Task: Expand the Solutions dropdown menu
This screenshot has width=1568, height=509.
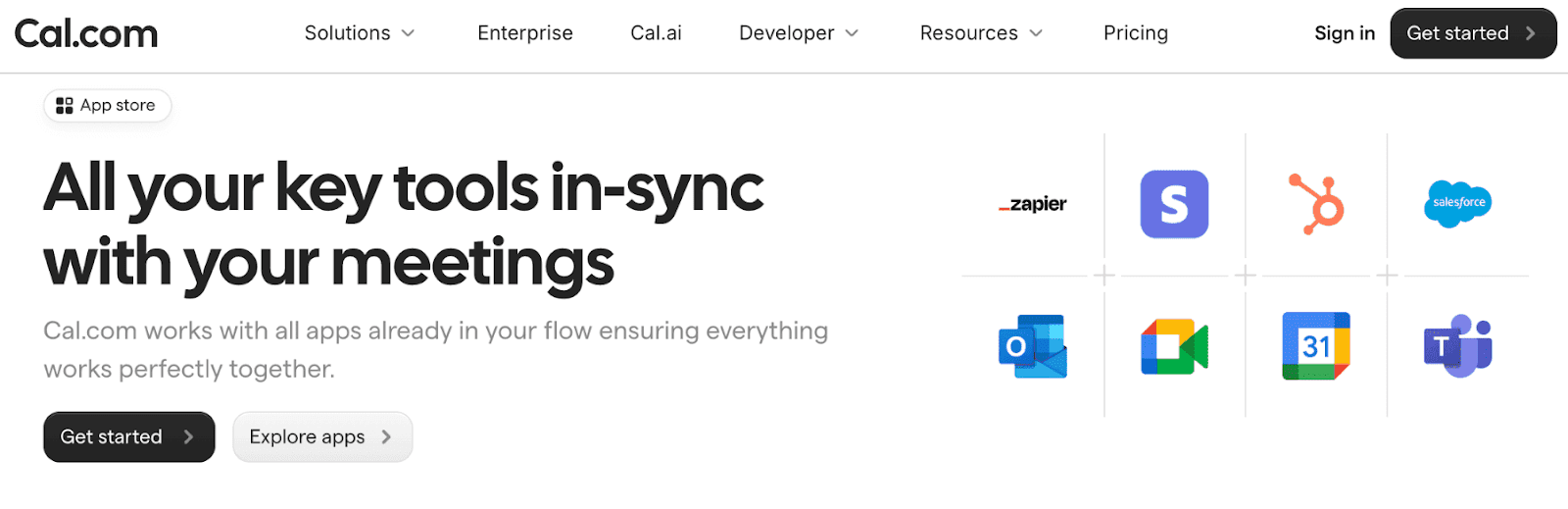Action: click(x=360, y=33)
